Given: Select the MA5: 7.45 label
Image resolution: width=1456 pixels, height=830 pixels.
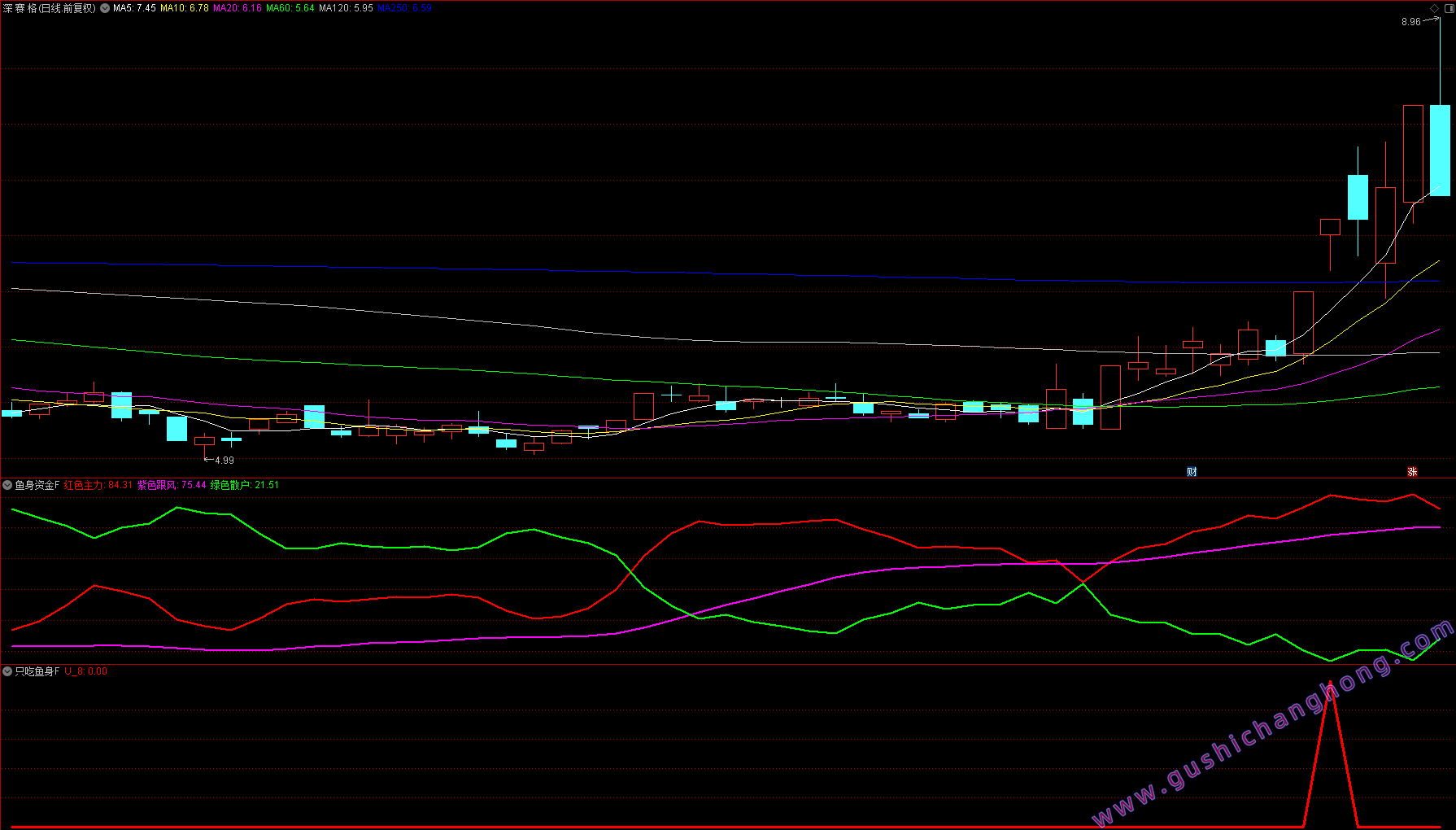Looking at the screenshot, I should [134, 8].
